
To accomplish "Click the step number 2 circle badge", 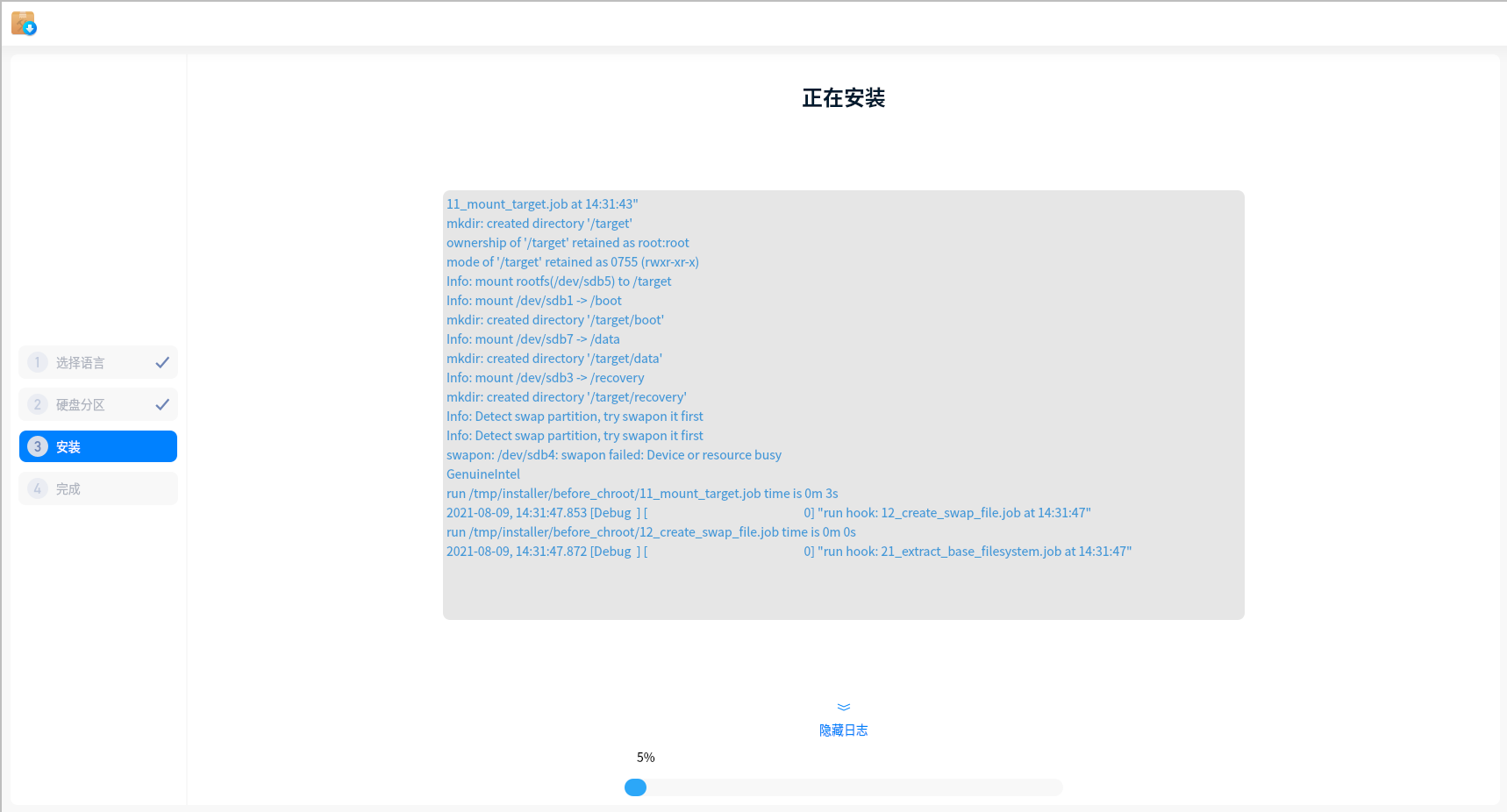I will 37,404.
